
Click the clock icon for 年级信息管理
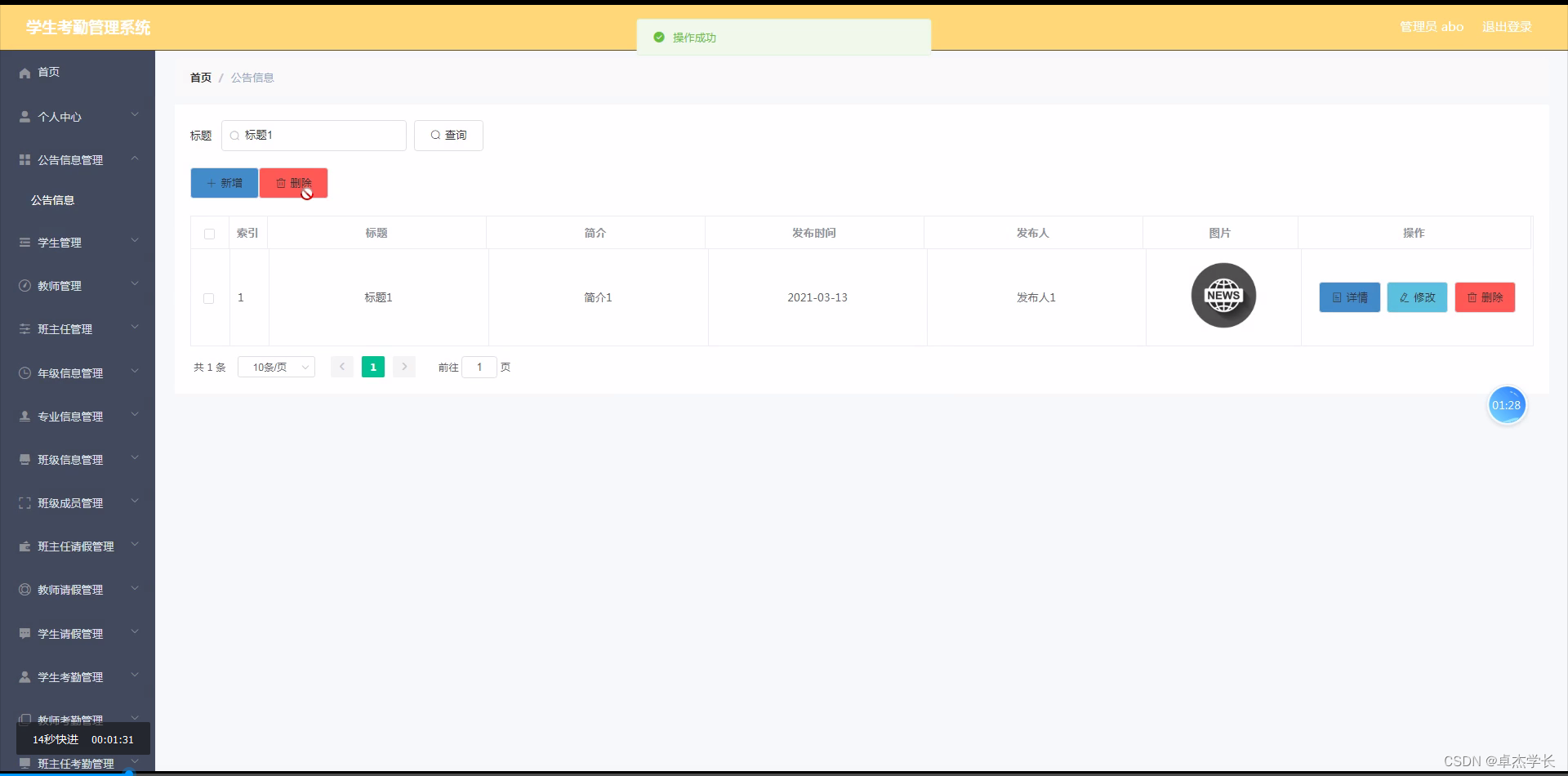24,372
